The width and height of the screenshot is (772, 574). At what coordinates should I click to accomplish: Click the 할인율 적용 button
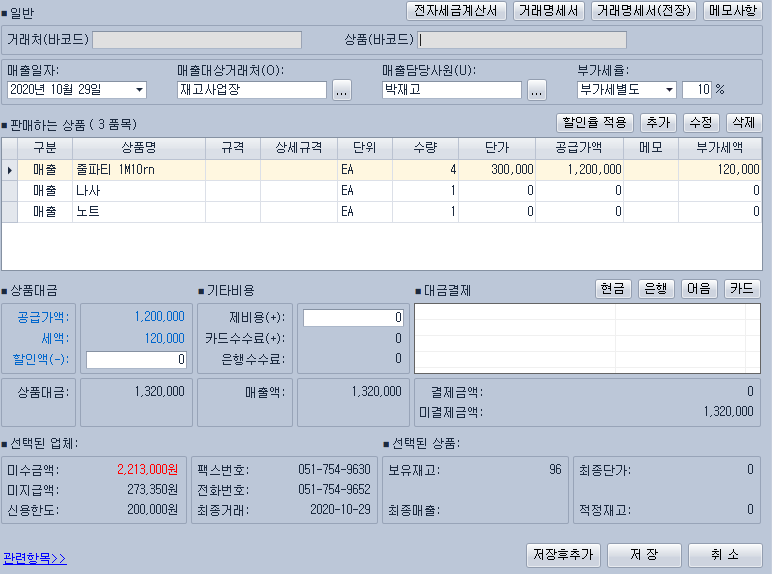pyautogui.click(x=595, y=123)
